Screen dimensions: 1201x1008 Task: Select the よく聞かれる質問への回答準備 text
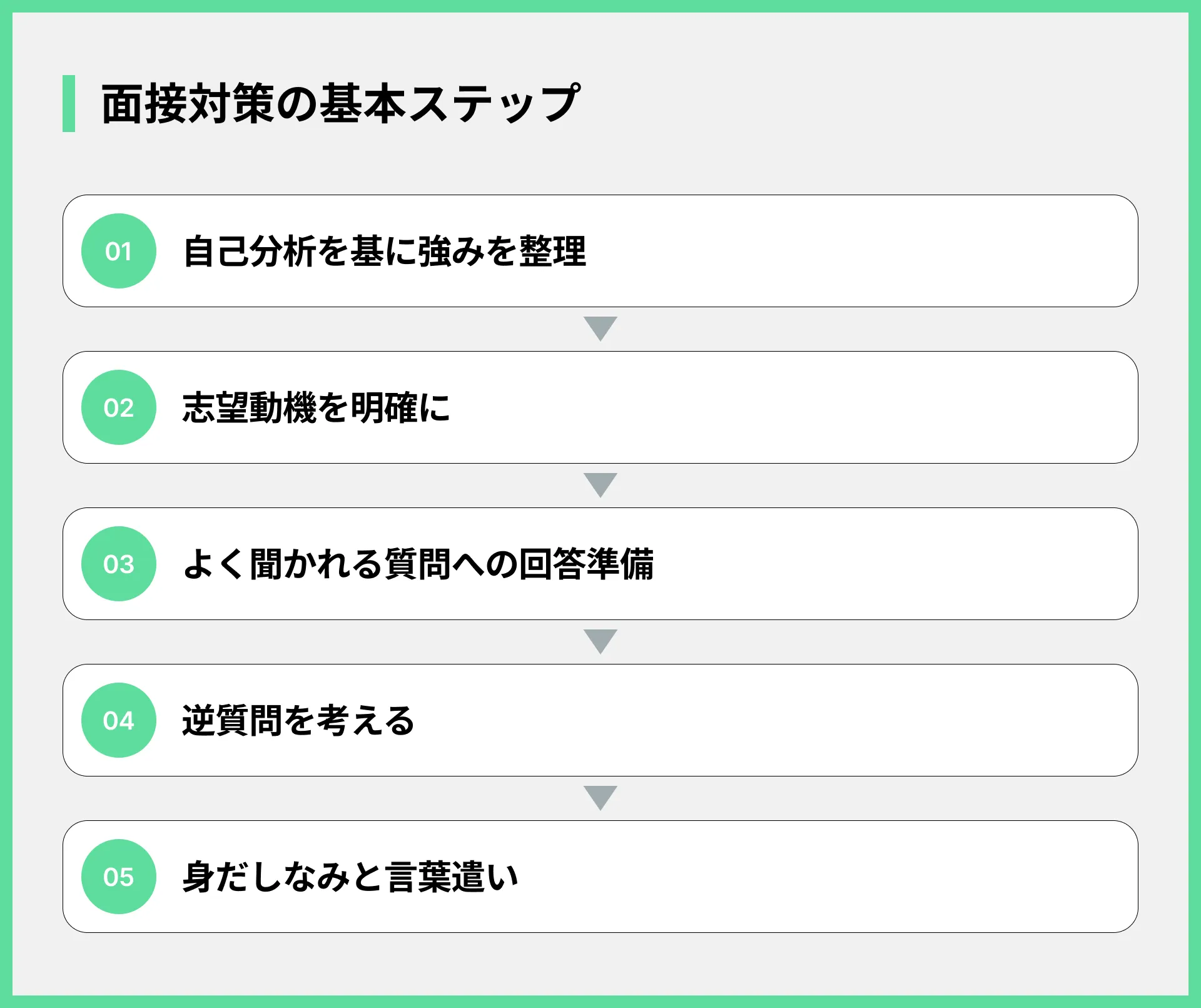(x=418, y=564)
